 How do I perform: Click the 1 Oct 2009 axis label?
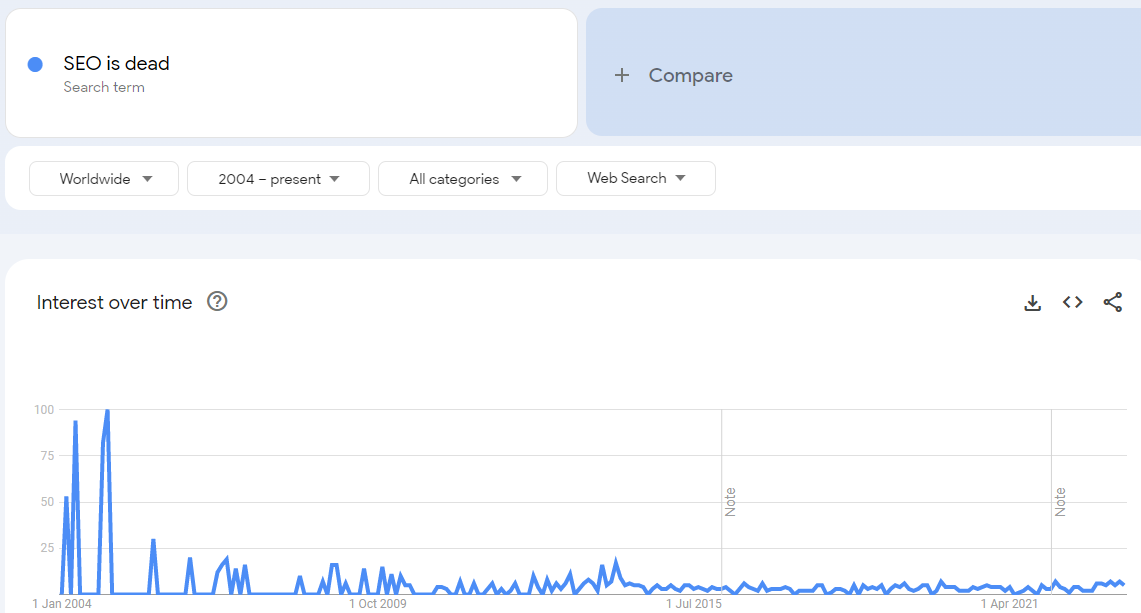[378, 603]
